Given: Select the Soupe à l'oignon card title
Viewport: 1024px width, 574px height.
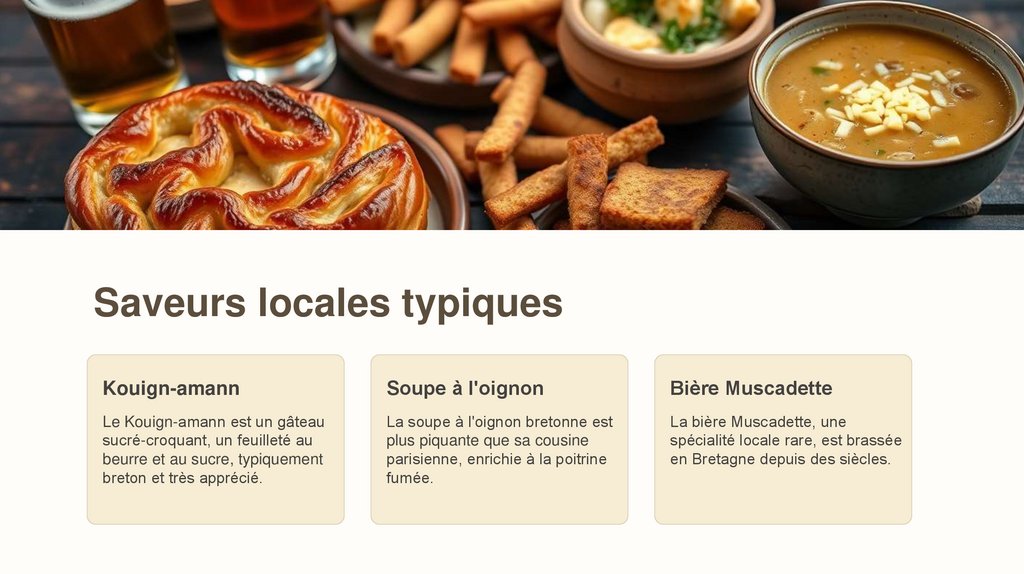Looking at the screenshot, I should (x=465, y=388).
